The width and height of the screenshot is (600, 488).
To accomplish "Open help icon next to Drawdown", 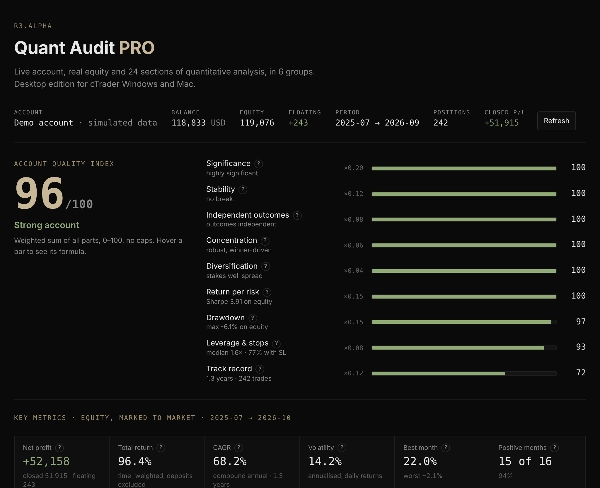I will (x=252, y=318).
